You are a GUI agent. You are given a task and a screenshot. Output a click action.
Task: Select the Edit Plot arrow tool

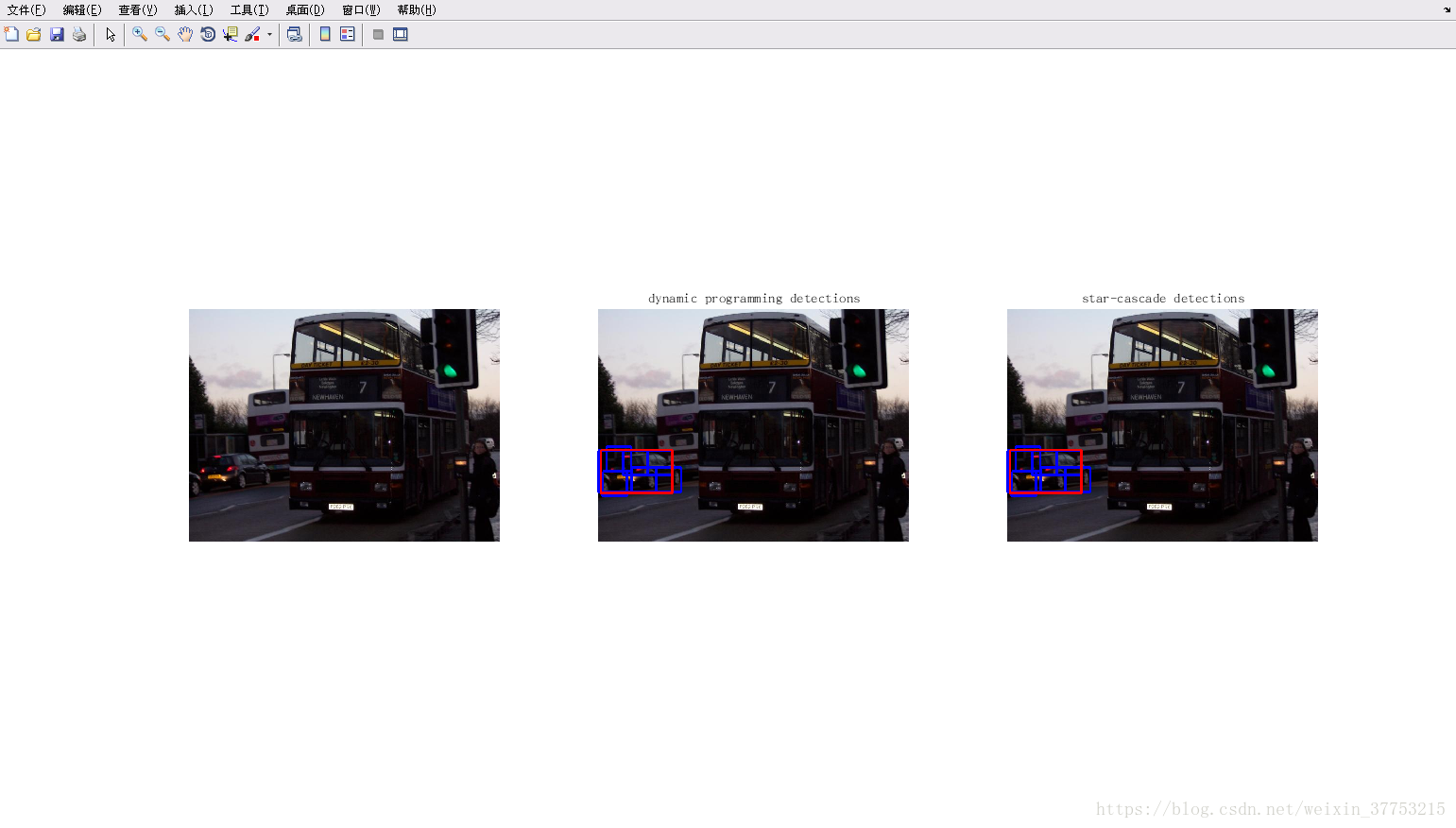(x=111, y=34)
